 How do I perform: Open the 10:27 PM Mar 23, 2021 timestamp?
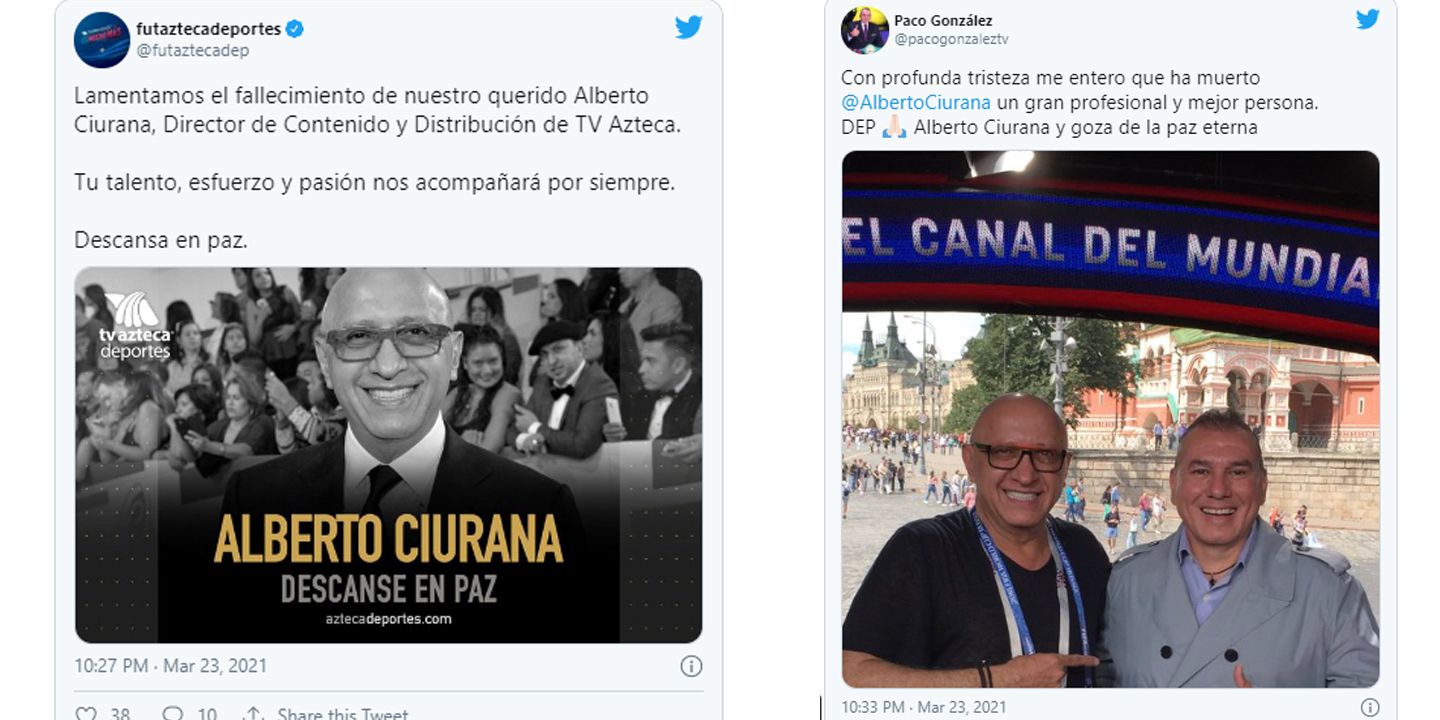(171, 665)
